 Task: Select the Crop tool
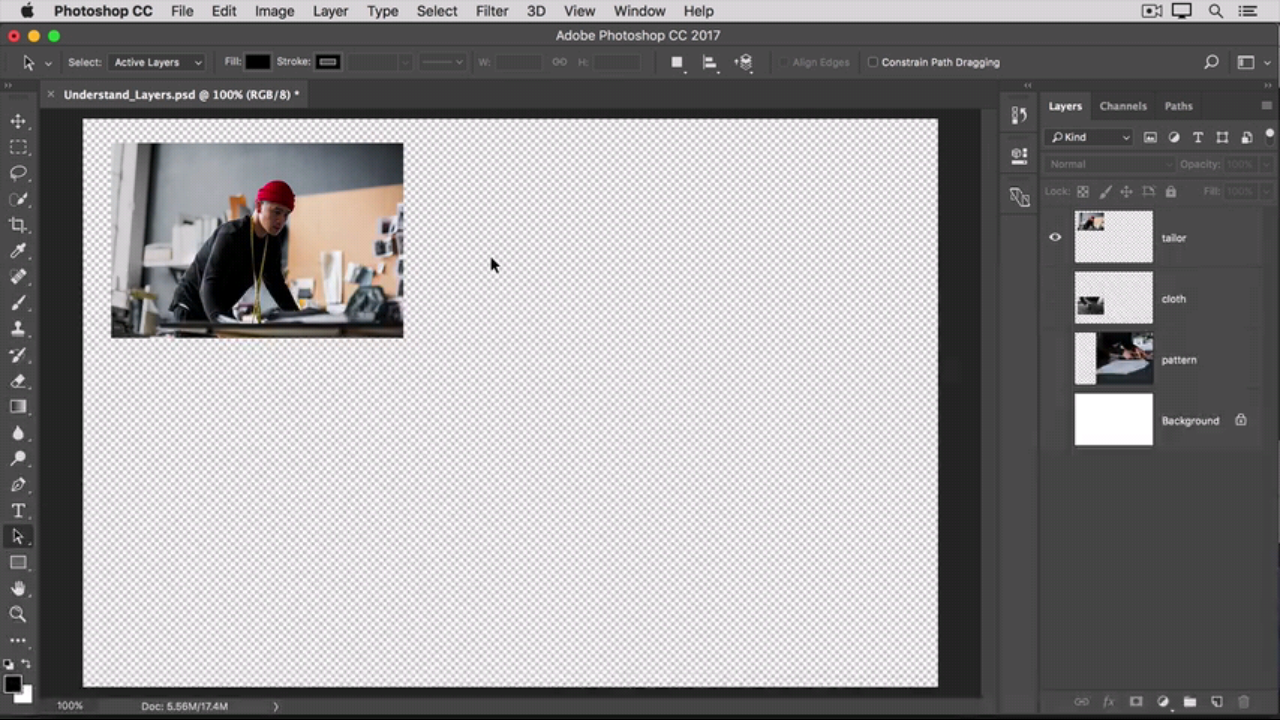click(18, 225)
